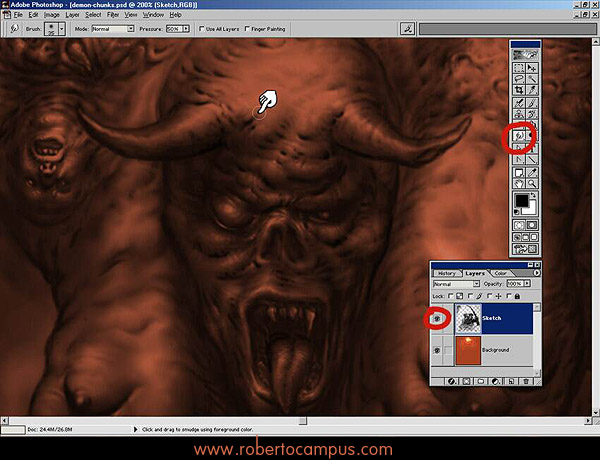This screenshot has width=600, height=460.
Task: Toggle lock transparent pixels checkbox
Action: [x=451, y=296]
